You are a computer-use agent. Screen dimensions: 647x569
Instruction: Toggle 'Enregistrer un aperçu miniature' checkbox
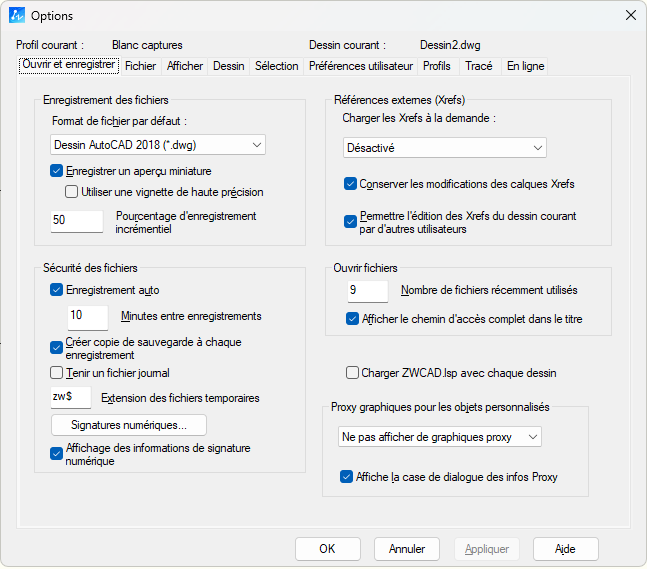(57, 171)
